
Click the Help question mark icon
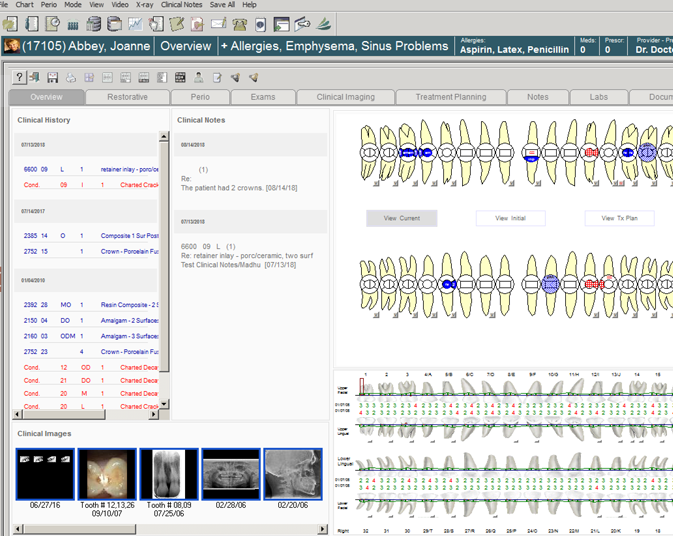point(19,77)
